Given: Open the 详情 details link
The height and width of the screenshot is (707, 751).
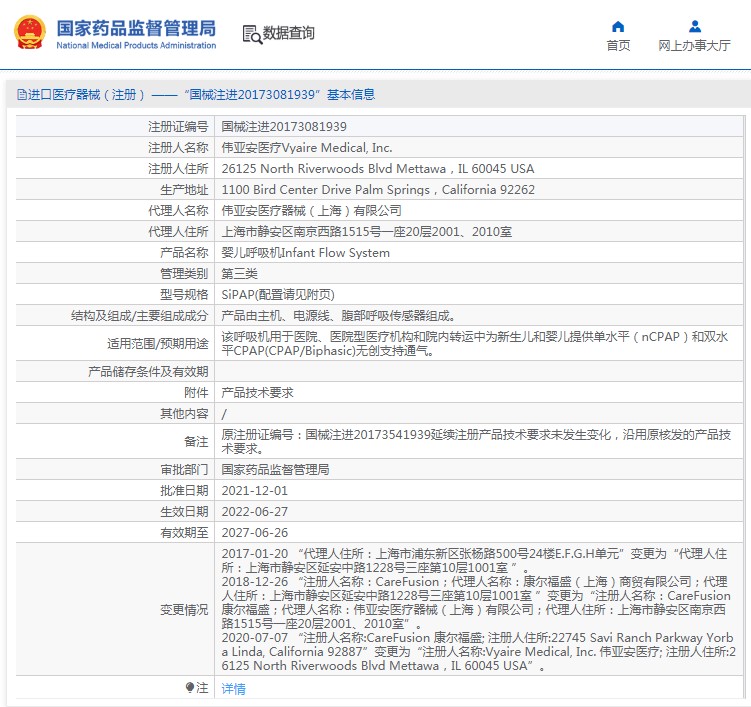Looking at the screenshot, I should point(233,688).
